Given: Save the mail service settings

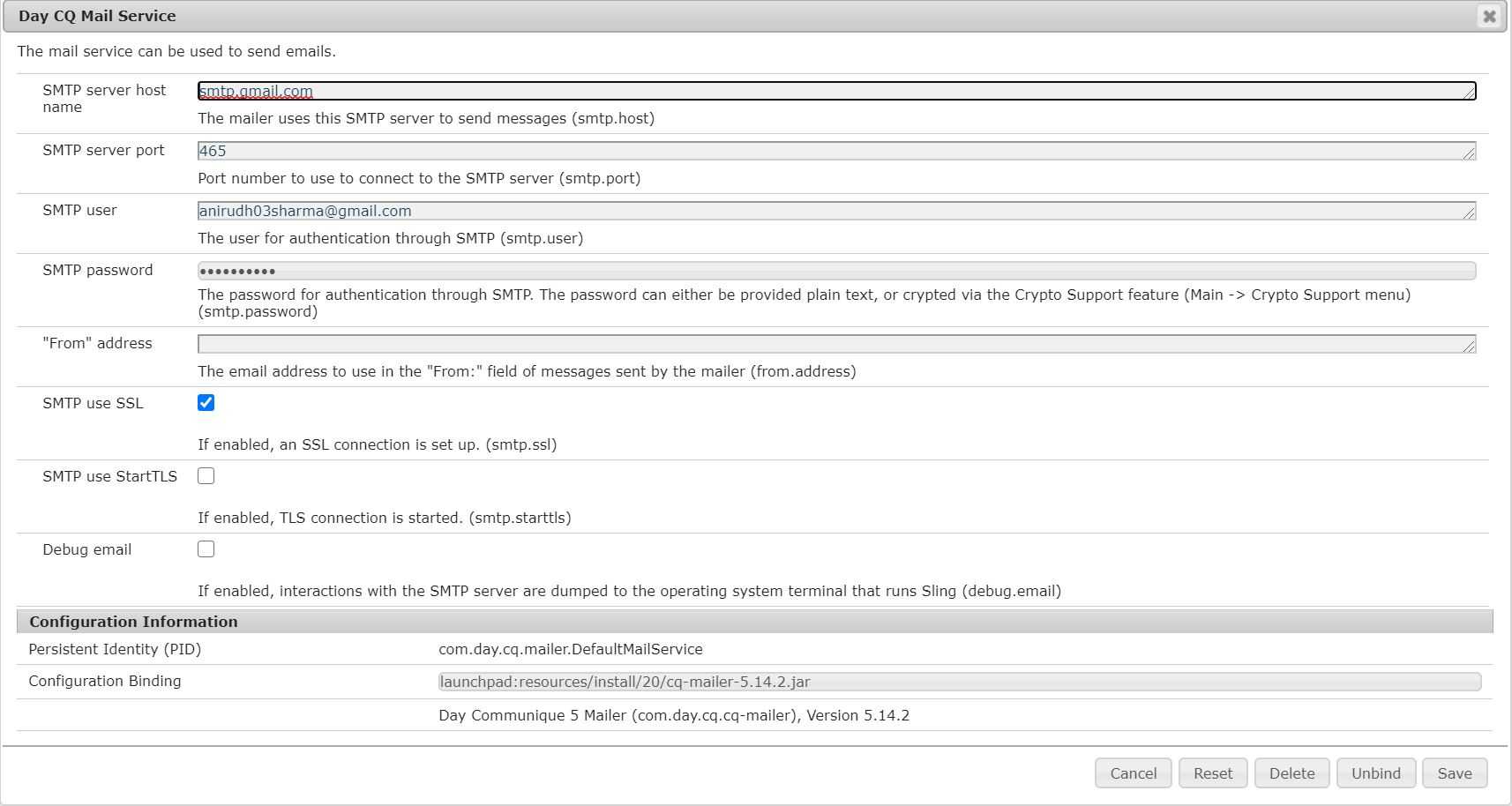Looking at the screenshot, I should 1455,773.
